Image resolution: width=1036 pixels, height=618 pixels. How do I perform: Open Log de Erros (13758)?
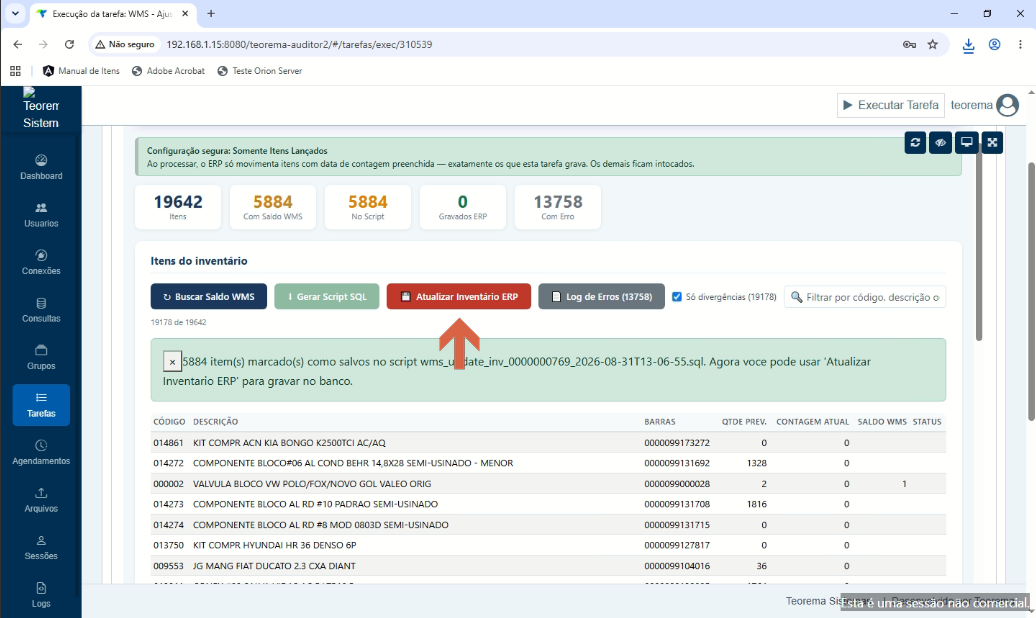pos(601,297)
